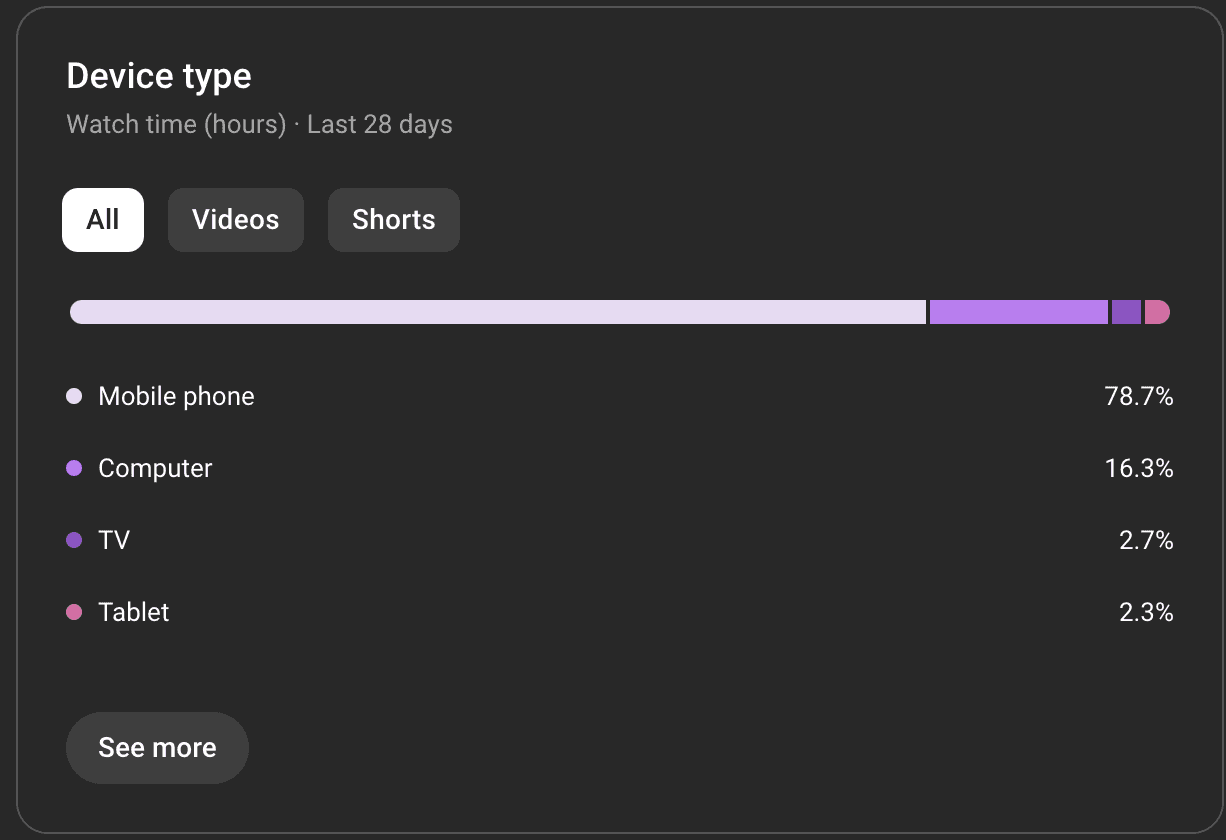Select the Mobile phone row label

click(176, 397)
